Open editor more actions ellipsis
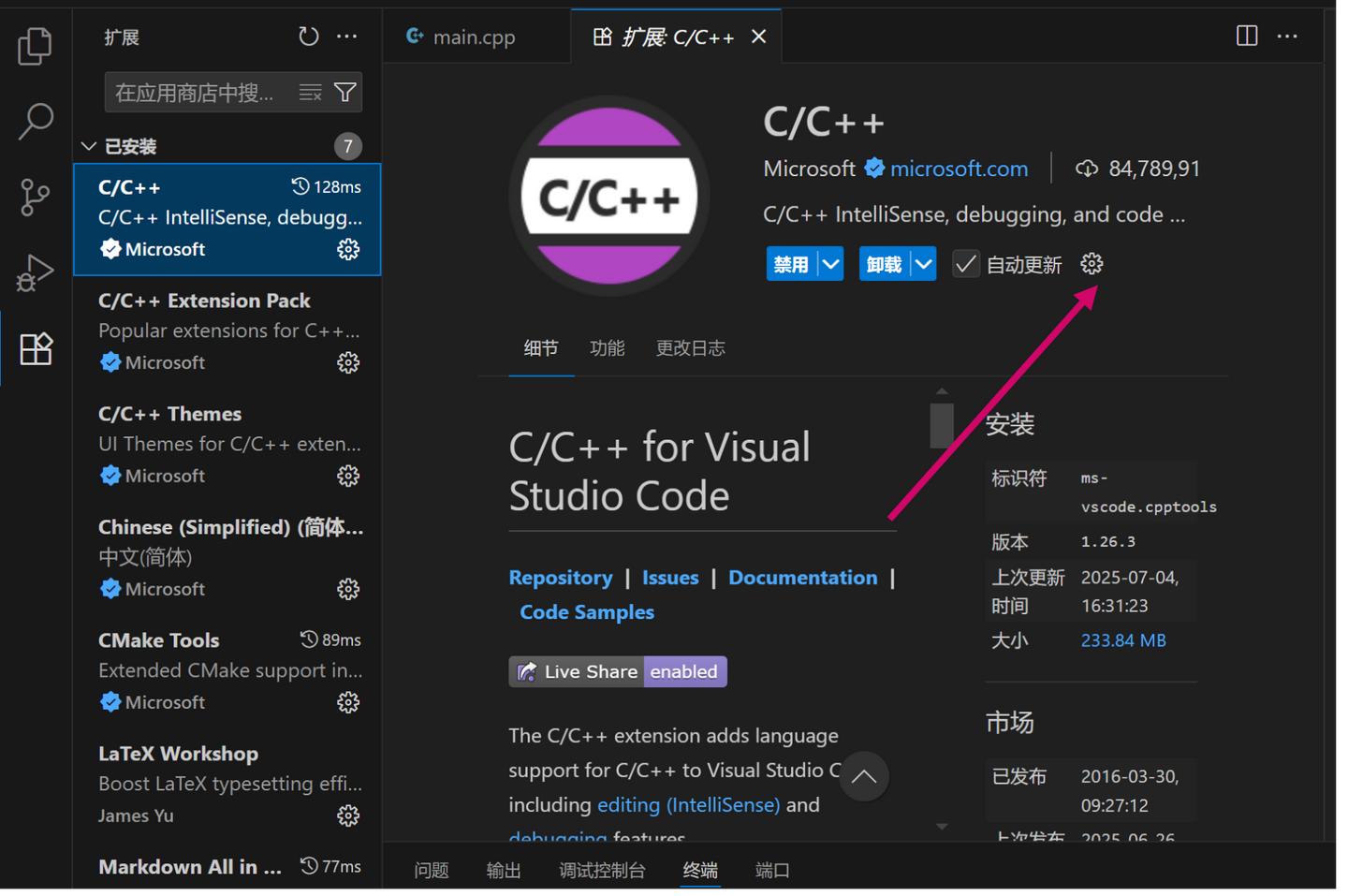The image size is (1348, 896). (x=1287, y=36)
